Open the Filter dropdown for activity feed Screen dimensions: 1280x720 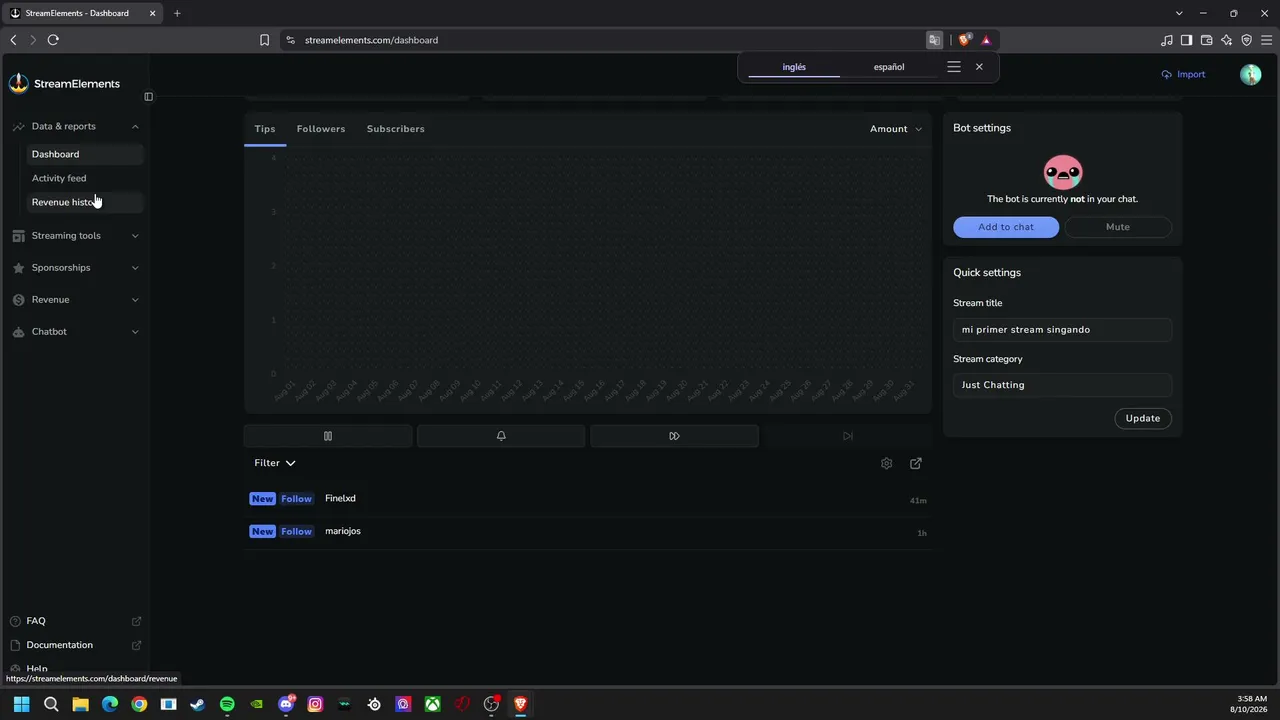275,463
